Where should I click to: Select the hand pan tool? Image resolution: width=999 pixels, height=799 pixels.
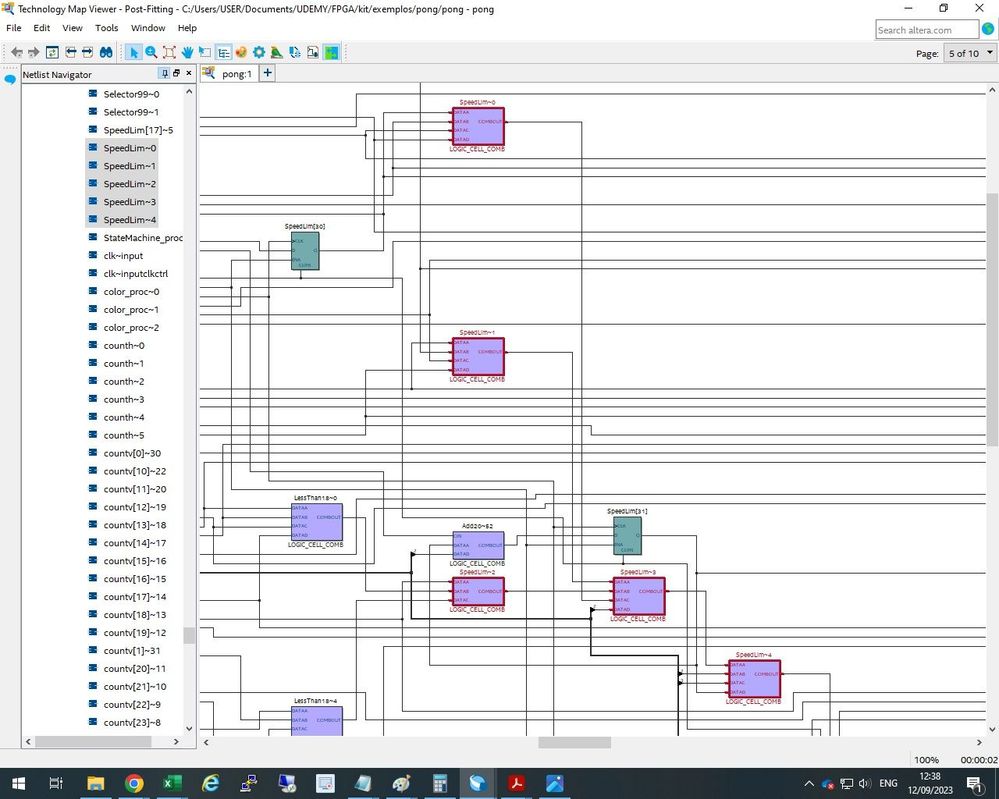[x=187, y=52]
